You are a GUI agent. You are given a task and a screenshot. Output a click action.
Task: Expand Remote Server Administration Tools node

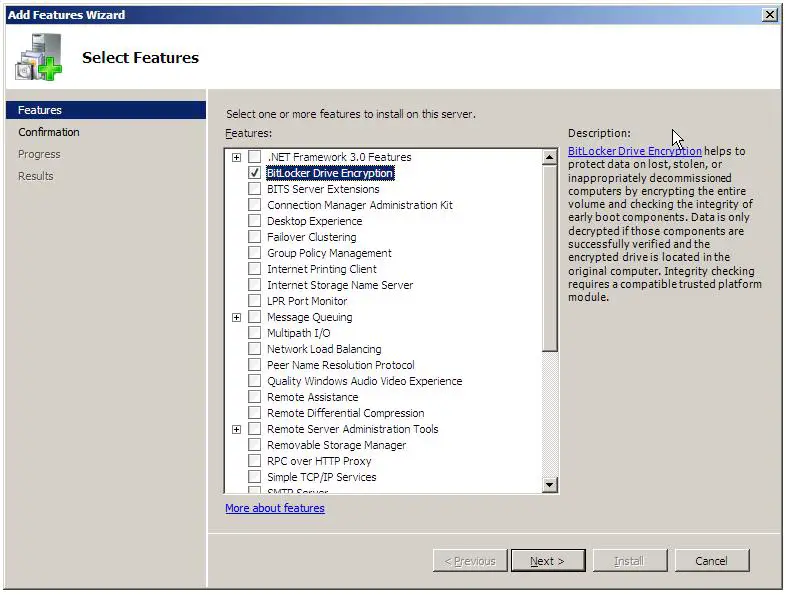pos(237,429)
